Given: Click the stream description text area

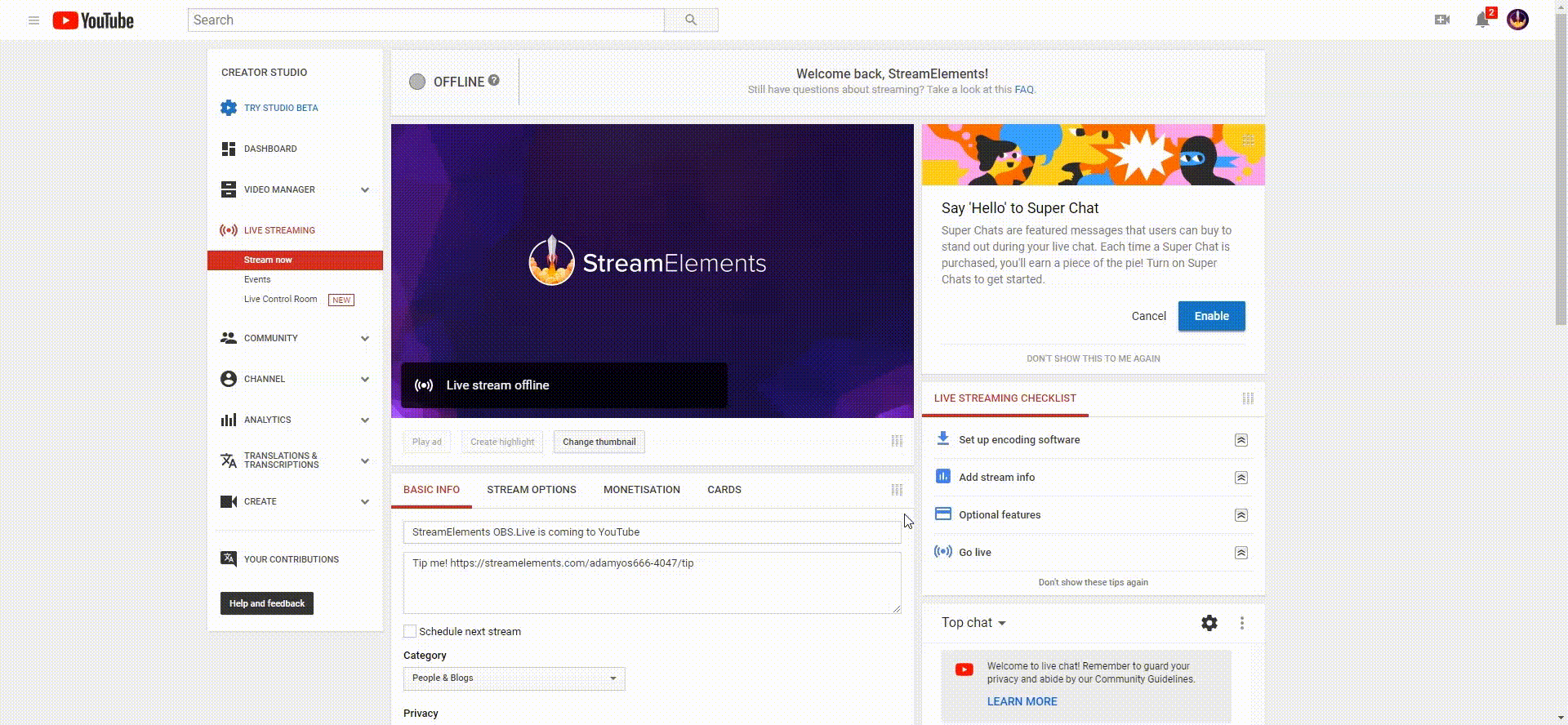Looking at the screenshot, I should 653,583.
